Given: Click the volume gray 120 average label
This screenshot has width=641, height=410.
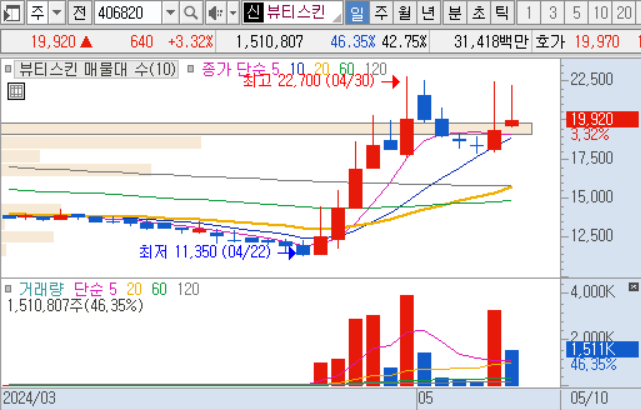Looking at the screenshot, I should pos(188,289).
